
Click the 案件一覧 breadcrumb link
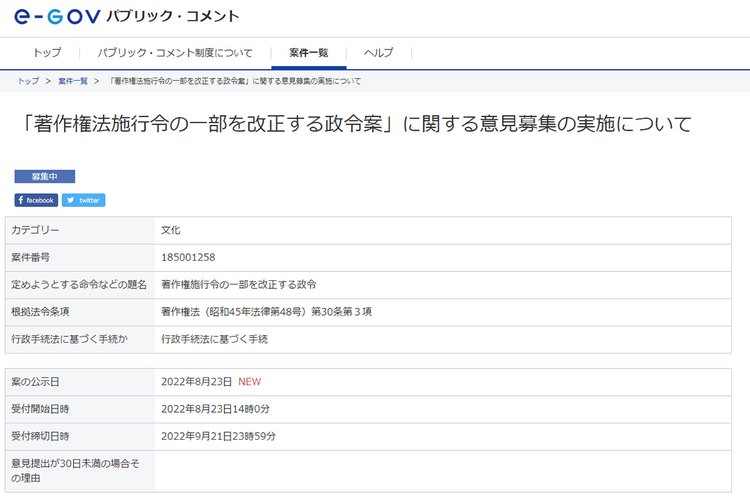[73, 80]
